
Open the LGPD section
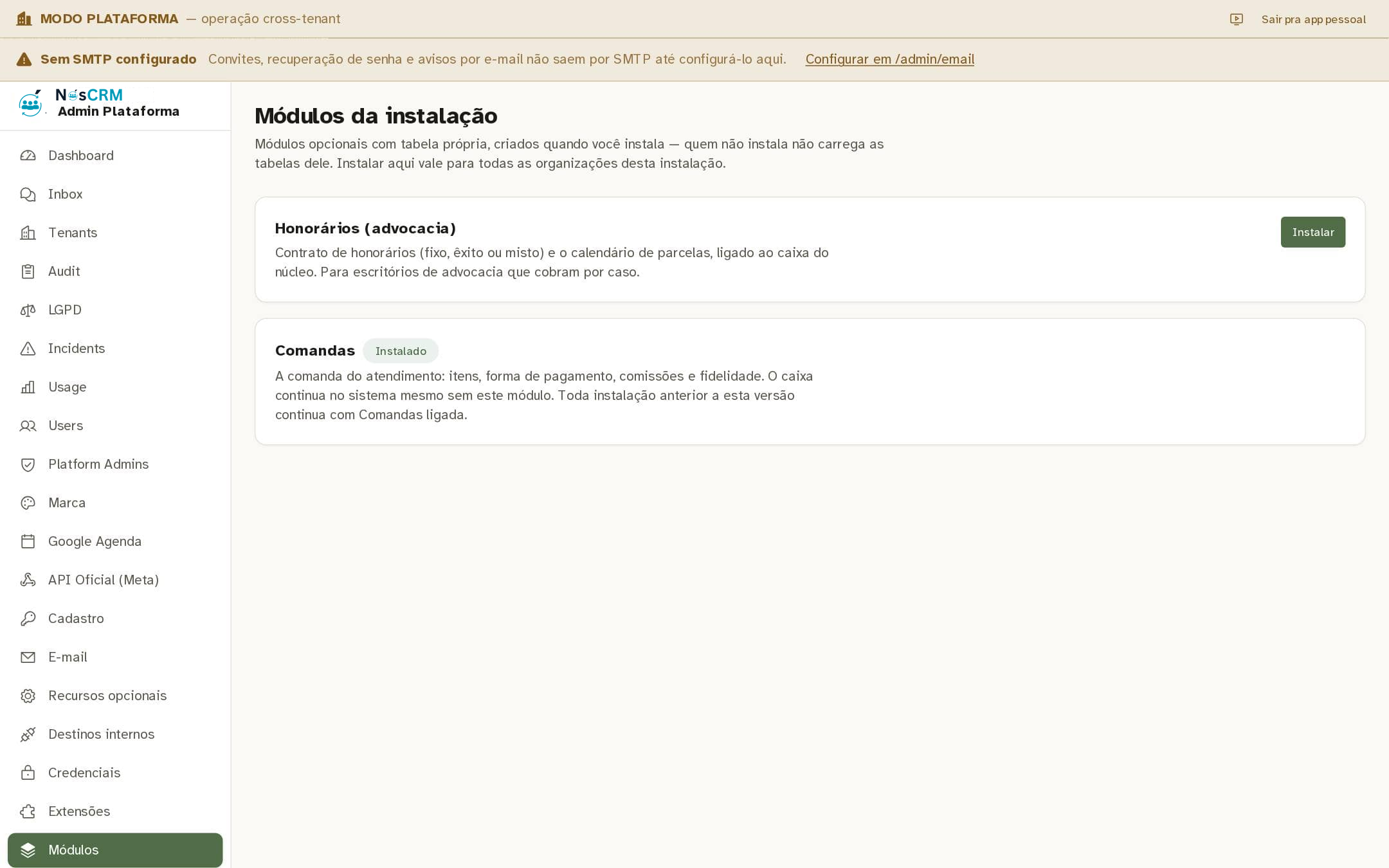click(x=115, y=310)
